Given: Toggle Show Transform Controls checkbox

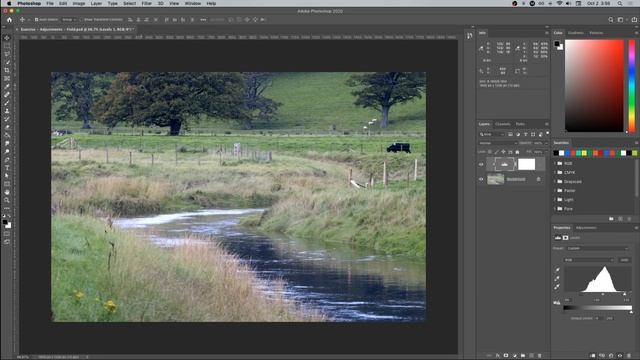Looking at the screenshot, I should click(81, 20).
